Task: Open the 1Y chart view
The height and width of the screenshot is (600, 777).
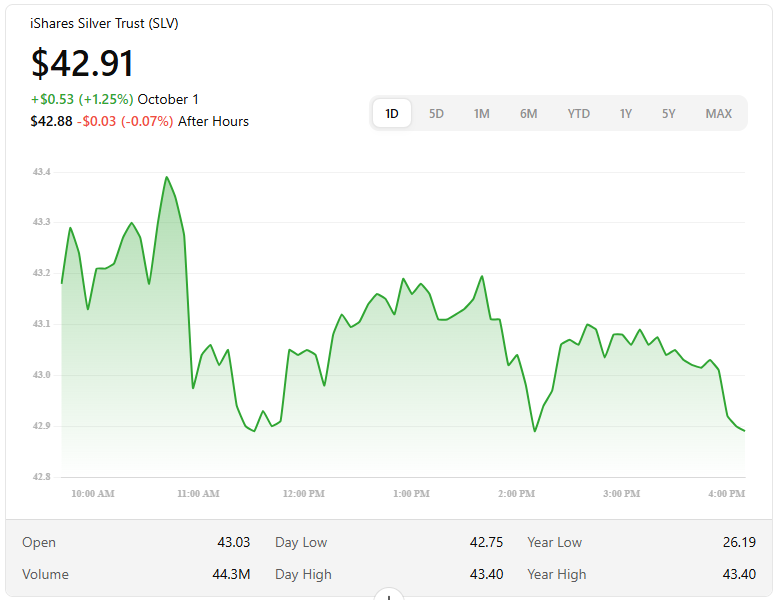Action: [x=625, y=113]
